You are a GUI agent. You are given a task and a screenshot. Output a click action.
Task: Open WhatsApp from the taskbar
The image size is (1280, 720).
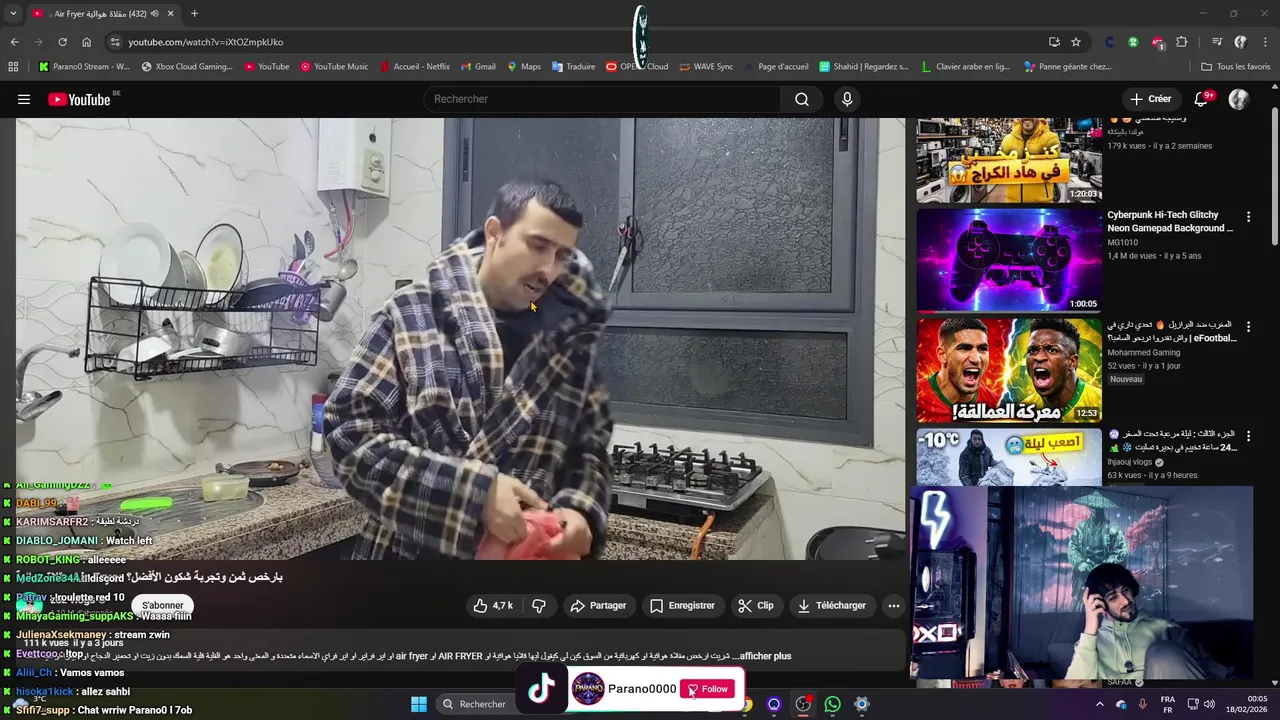point(832,704)
